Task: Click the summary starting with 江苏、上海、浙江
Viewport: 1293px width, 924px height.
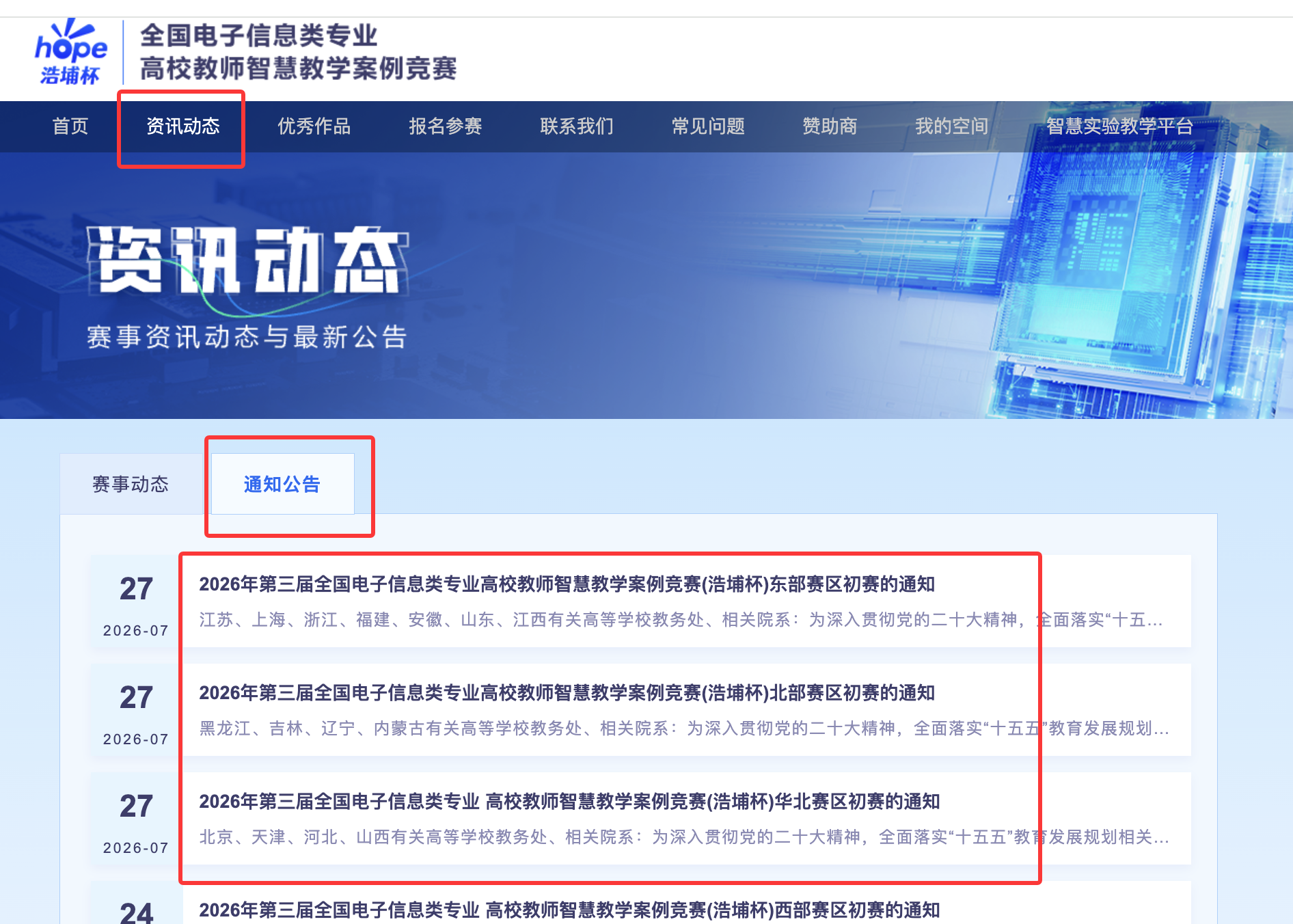Action: point(681,620)
